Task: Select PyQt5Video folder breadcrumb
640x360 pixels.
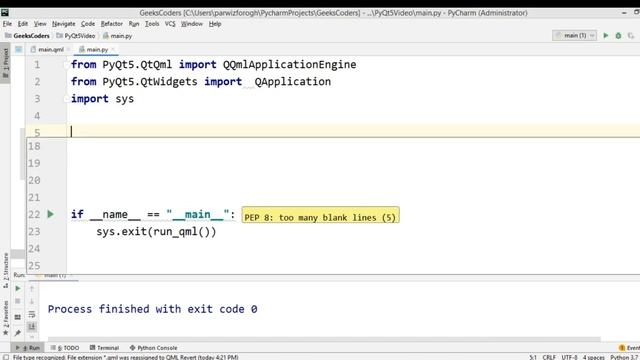Action: click(x=76, y=36)
